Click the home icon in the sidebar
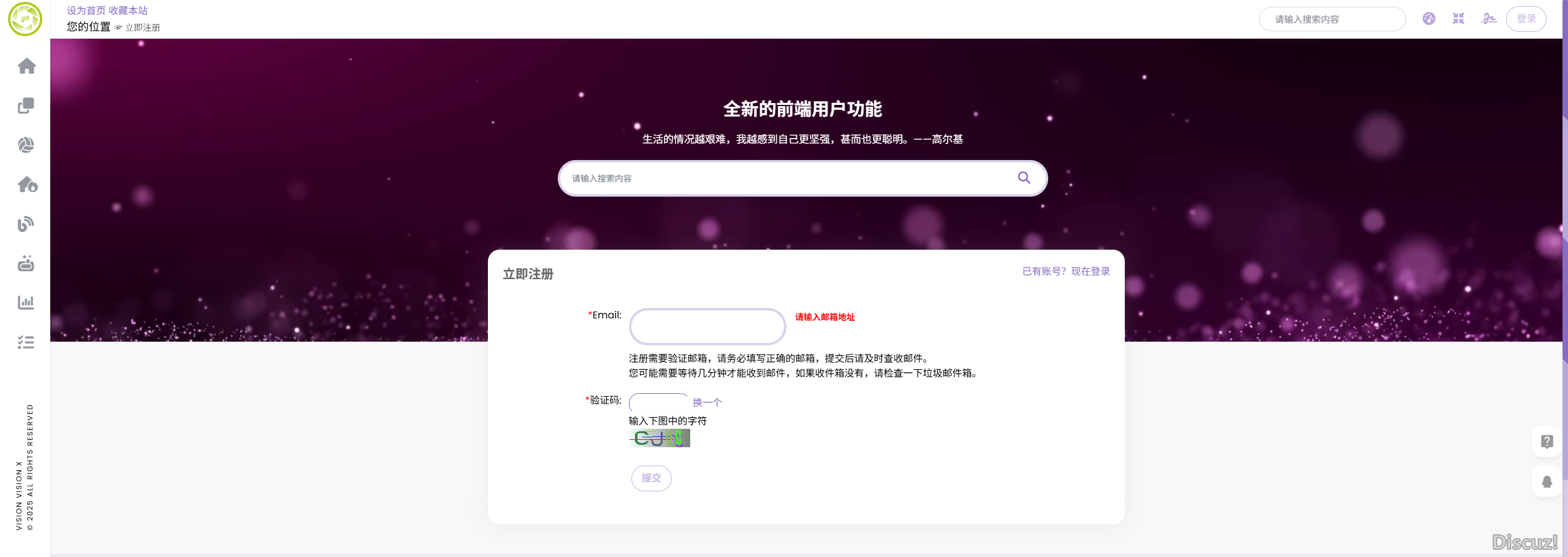Image resolution: width=1568 pixels, height=557 pixels. [x=26, y=66]
